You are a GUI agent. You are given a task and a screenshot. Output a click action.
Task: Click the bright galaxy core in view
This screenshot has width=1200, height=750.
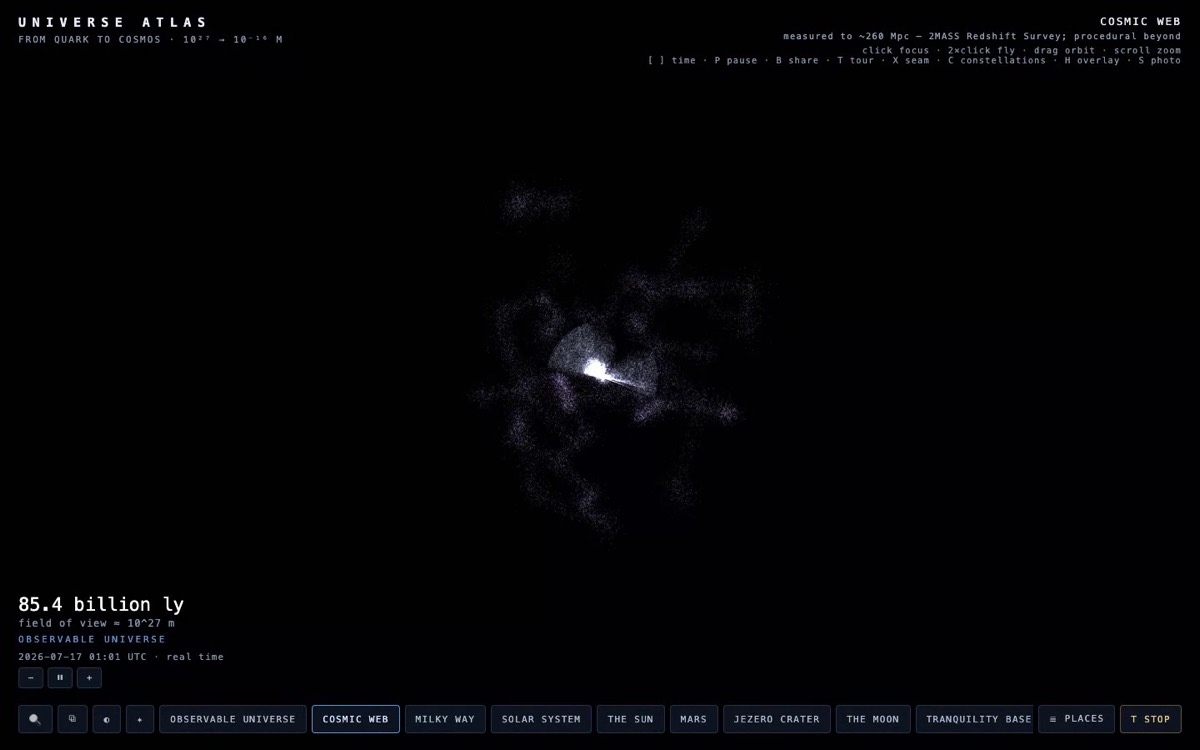[596, 370]
